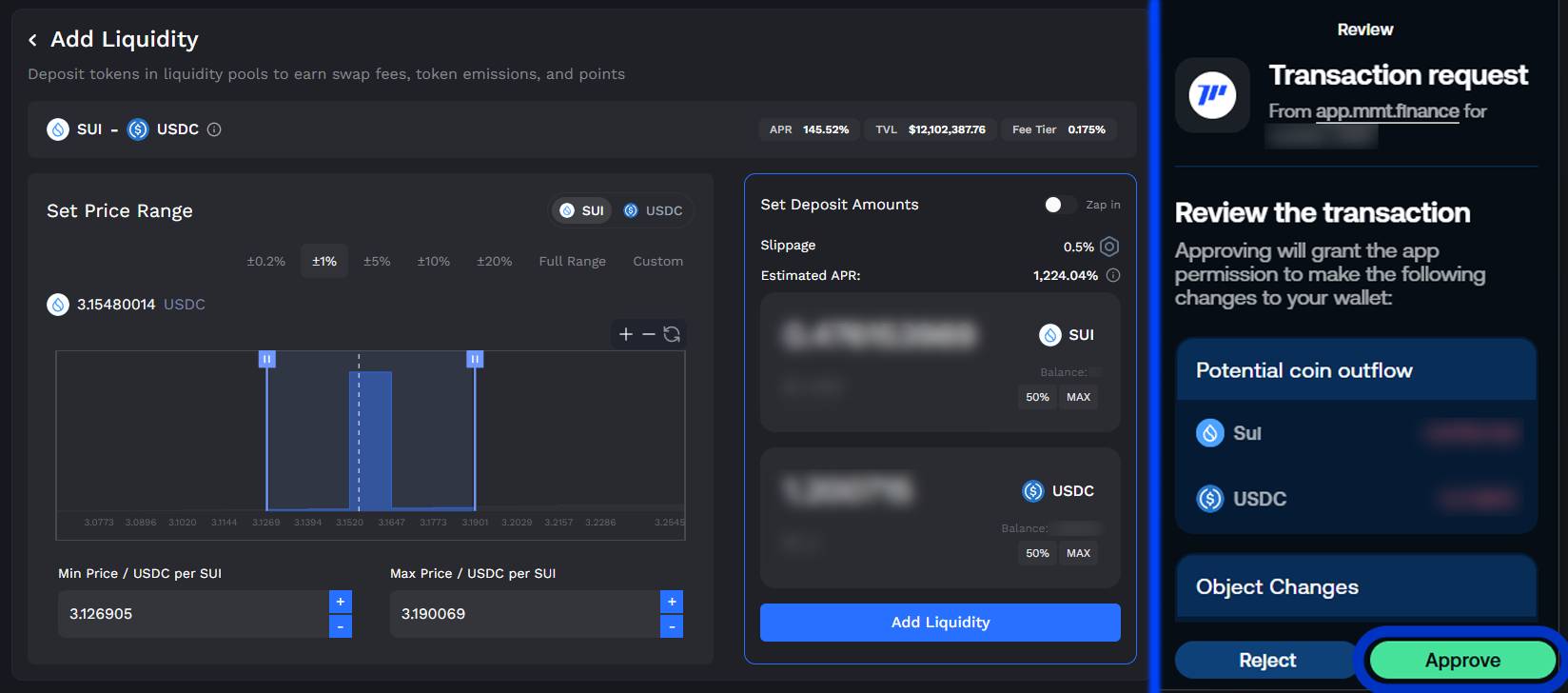
Task: Grab the left price range handle
Action: click(266, 359)
